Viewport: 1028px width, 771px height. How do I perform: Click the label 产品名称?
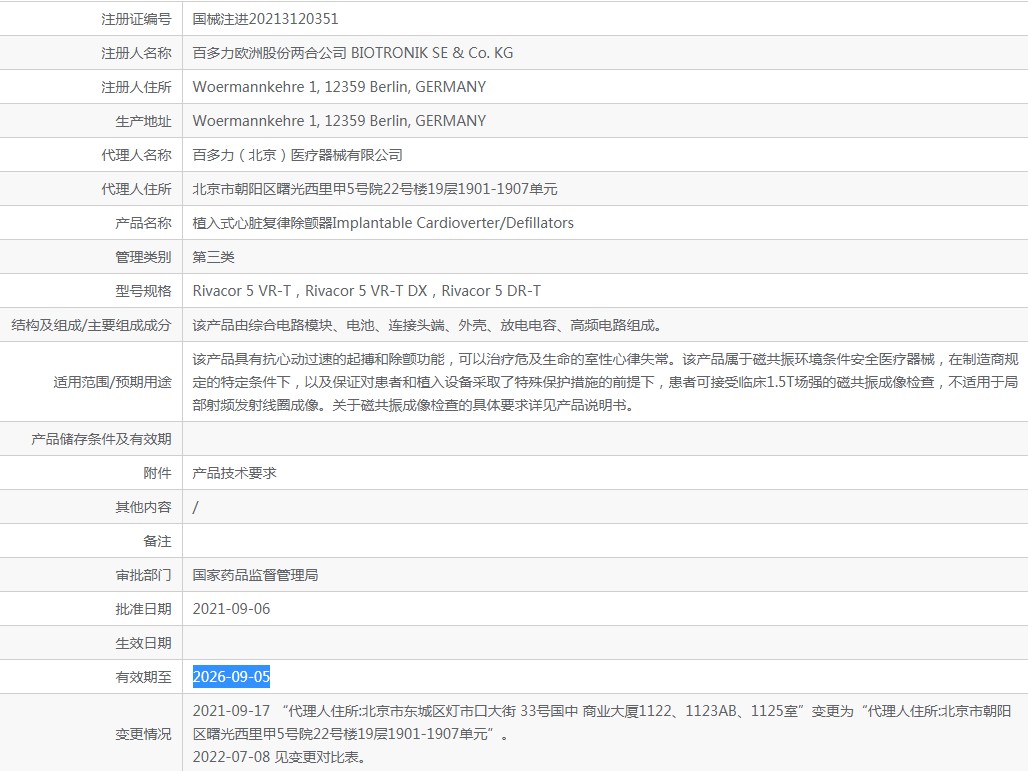tap(144, 223)
